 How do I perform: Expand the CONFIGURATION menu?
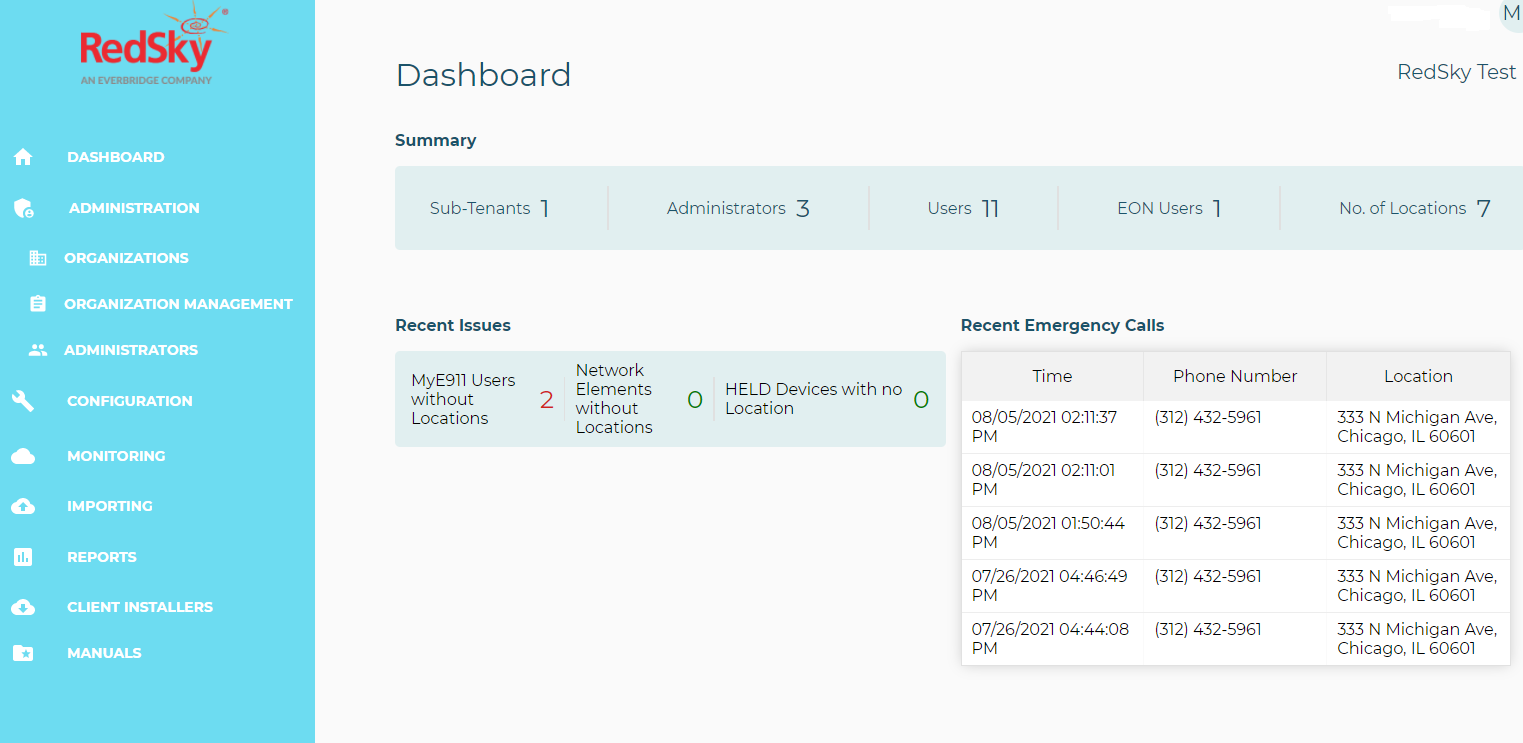click(130, 401)
